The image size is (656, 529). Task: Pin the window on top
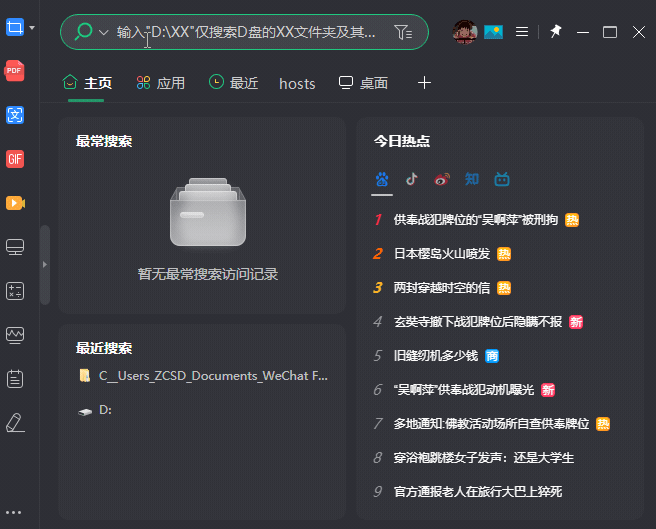[x=556, y=32]
